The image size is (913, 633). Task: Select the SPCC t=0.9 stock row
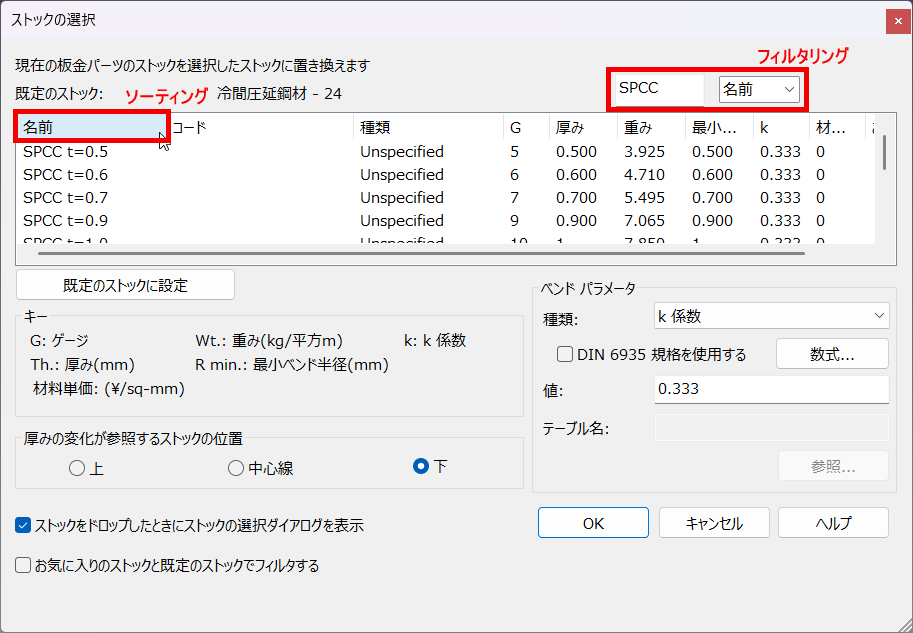[x=66, y=221]
